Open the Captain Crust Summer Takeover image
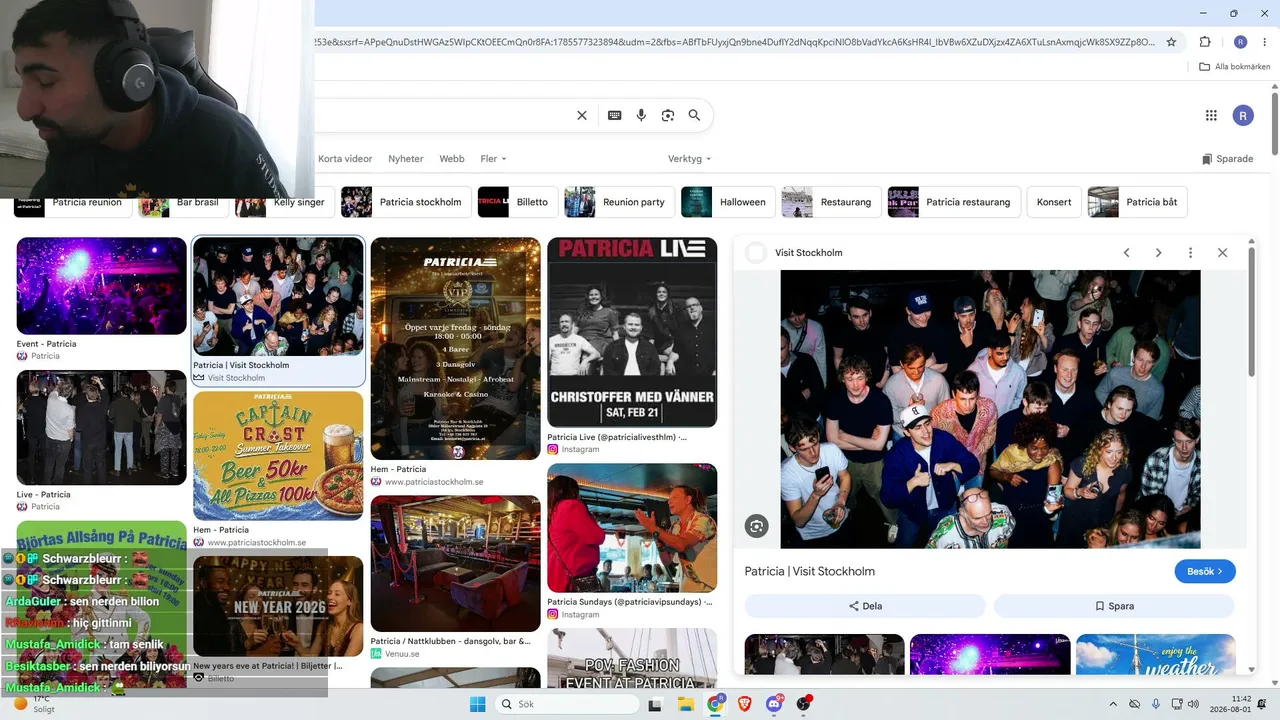 click(278, 456)
